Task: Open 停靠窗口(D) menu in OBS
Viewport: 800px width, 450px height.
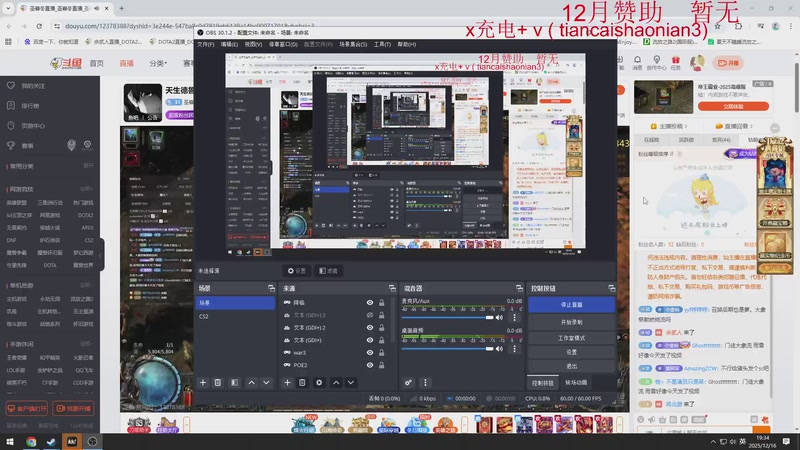Action: point(283,44)
